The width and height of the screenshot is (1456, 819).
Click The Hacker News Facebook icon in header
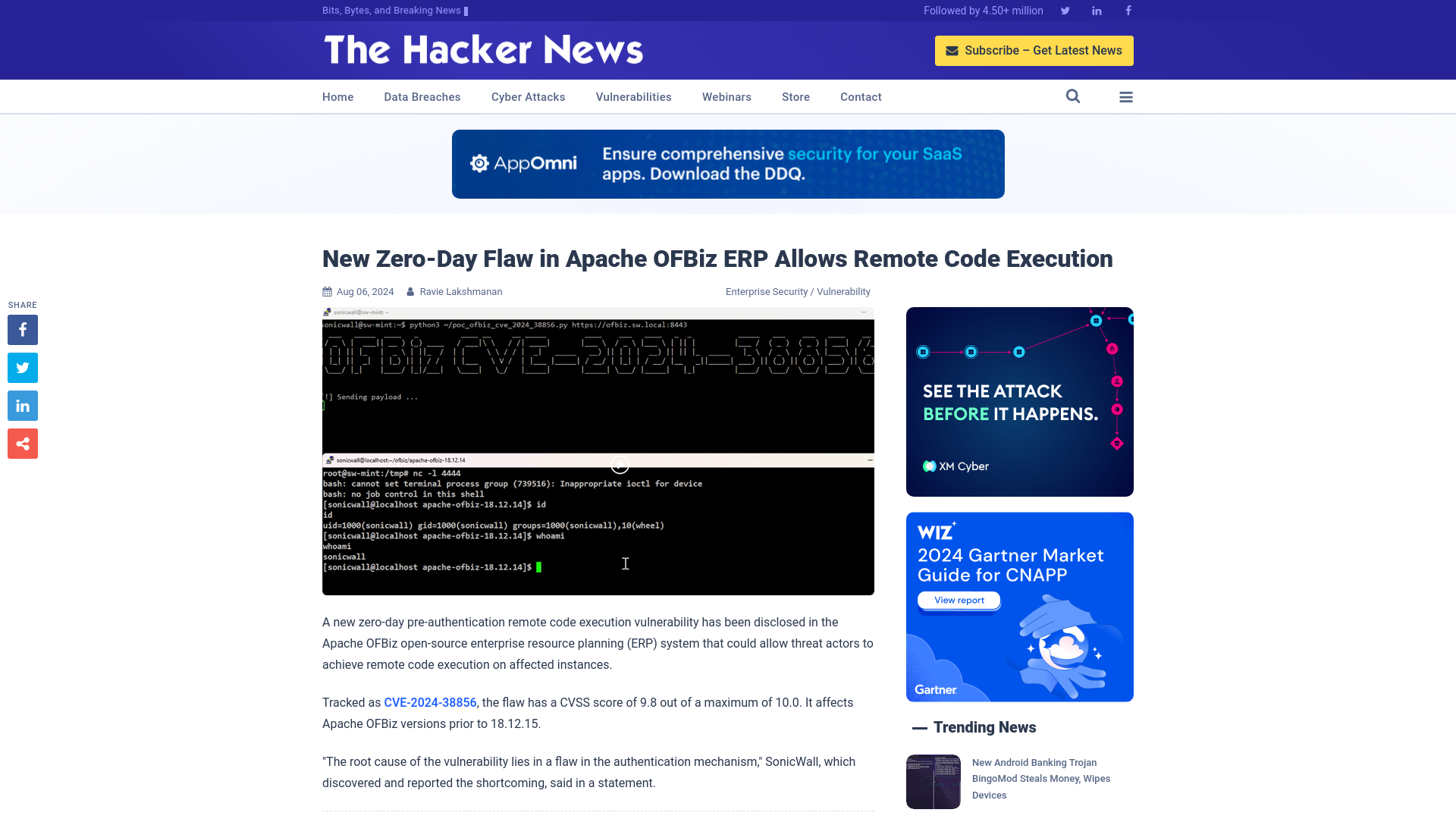(1128, 10)
